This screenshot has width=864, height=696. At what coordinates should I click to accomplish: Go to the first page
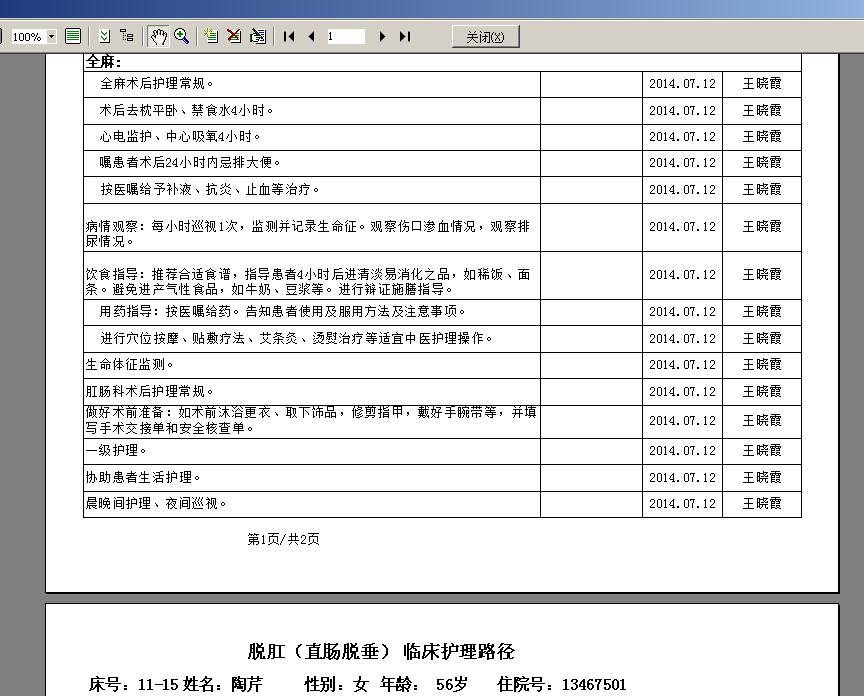pos(289,36)
